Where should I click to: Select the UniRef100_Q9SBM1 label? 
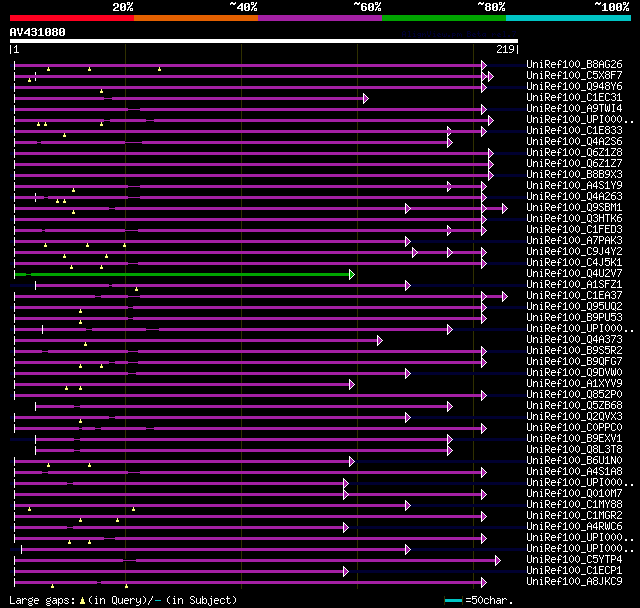pyautogui.click(x=574, y=208)
